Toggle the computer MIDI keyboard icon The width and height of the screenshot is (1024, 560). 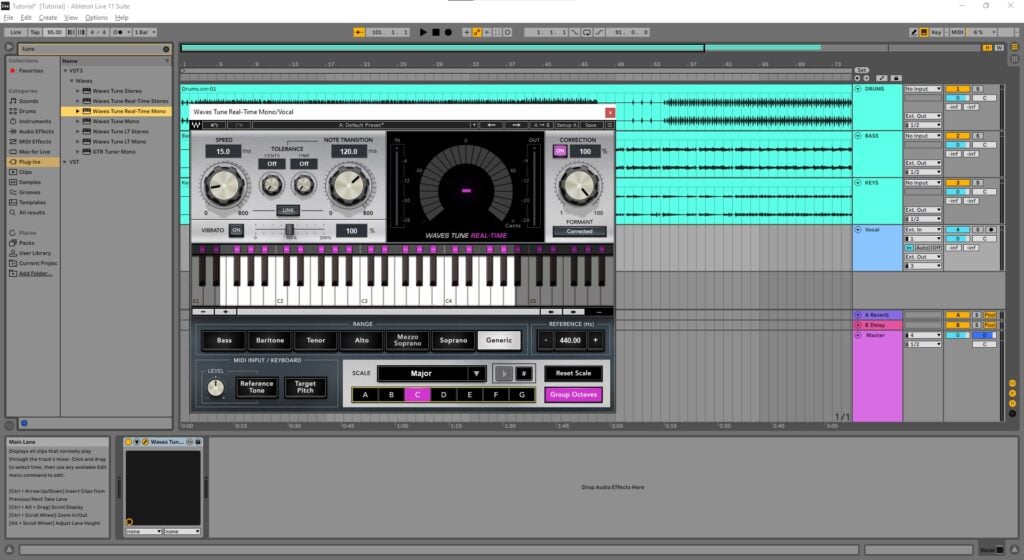(924, 32)
